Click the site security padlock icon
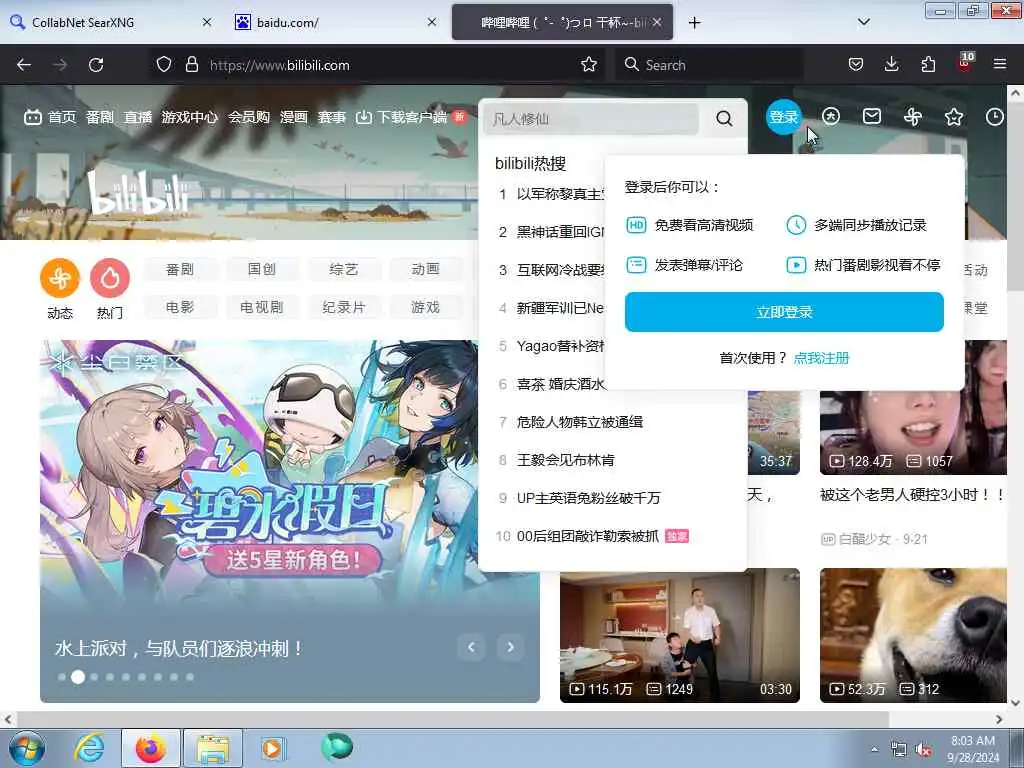Screen dimensions: 1024x768 191,65
